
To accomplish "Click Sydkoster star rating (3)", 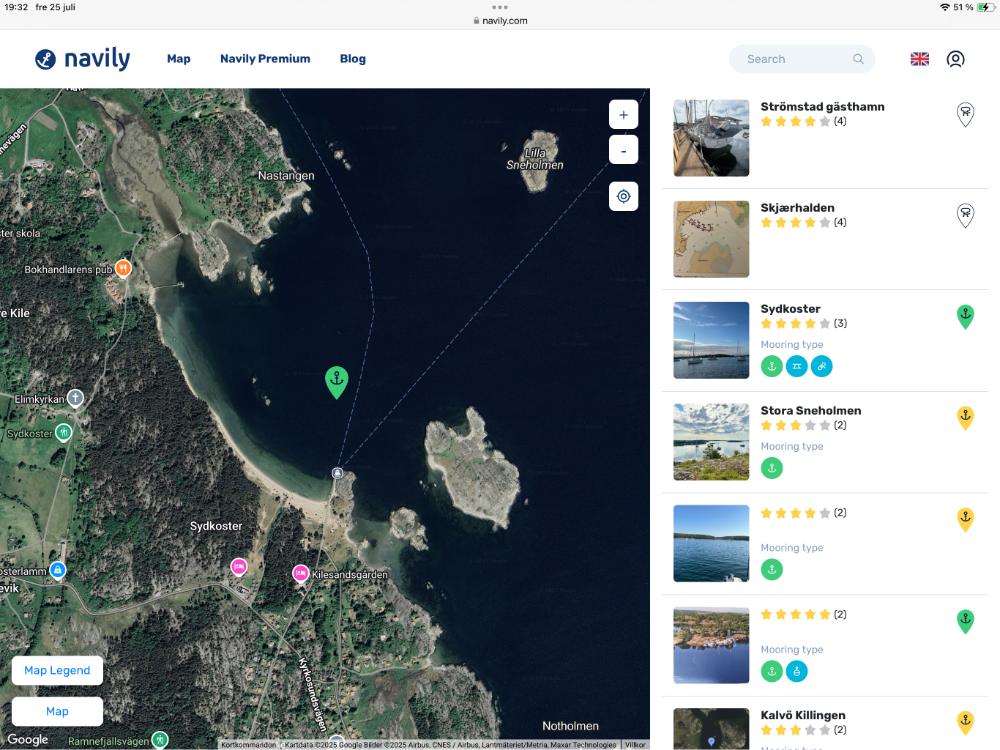I will pyautogui.click(x=804, y=323).
